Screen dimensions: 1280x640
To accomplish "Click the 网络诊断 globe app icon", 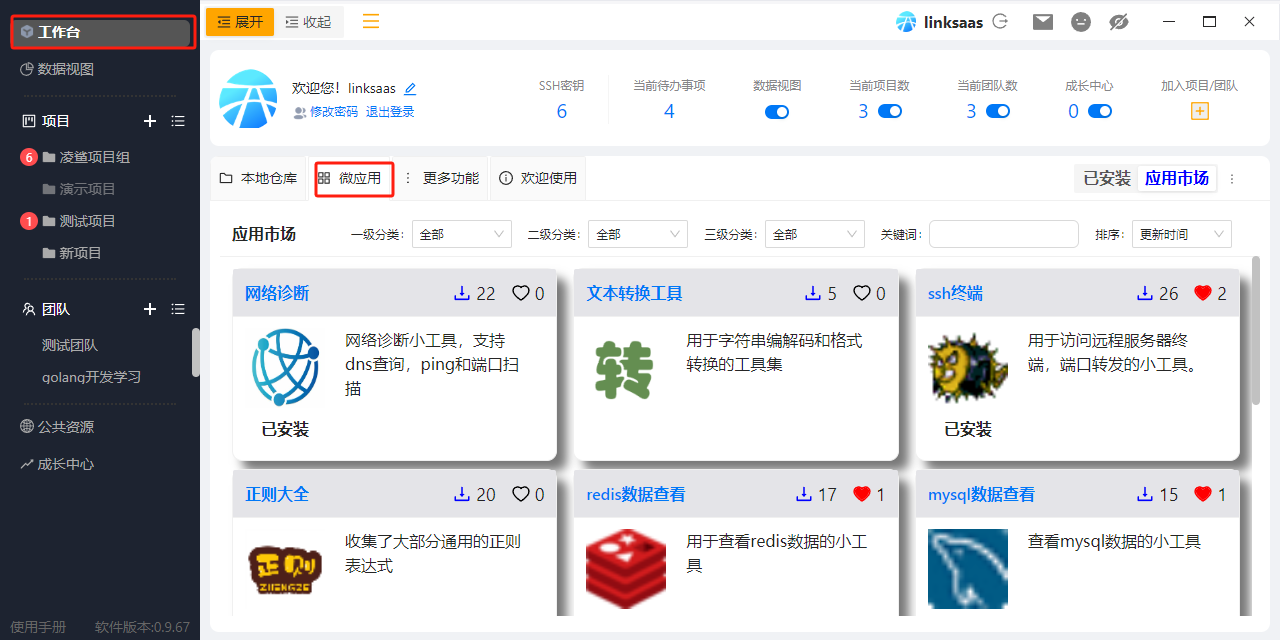I will (285, 369).
